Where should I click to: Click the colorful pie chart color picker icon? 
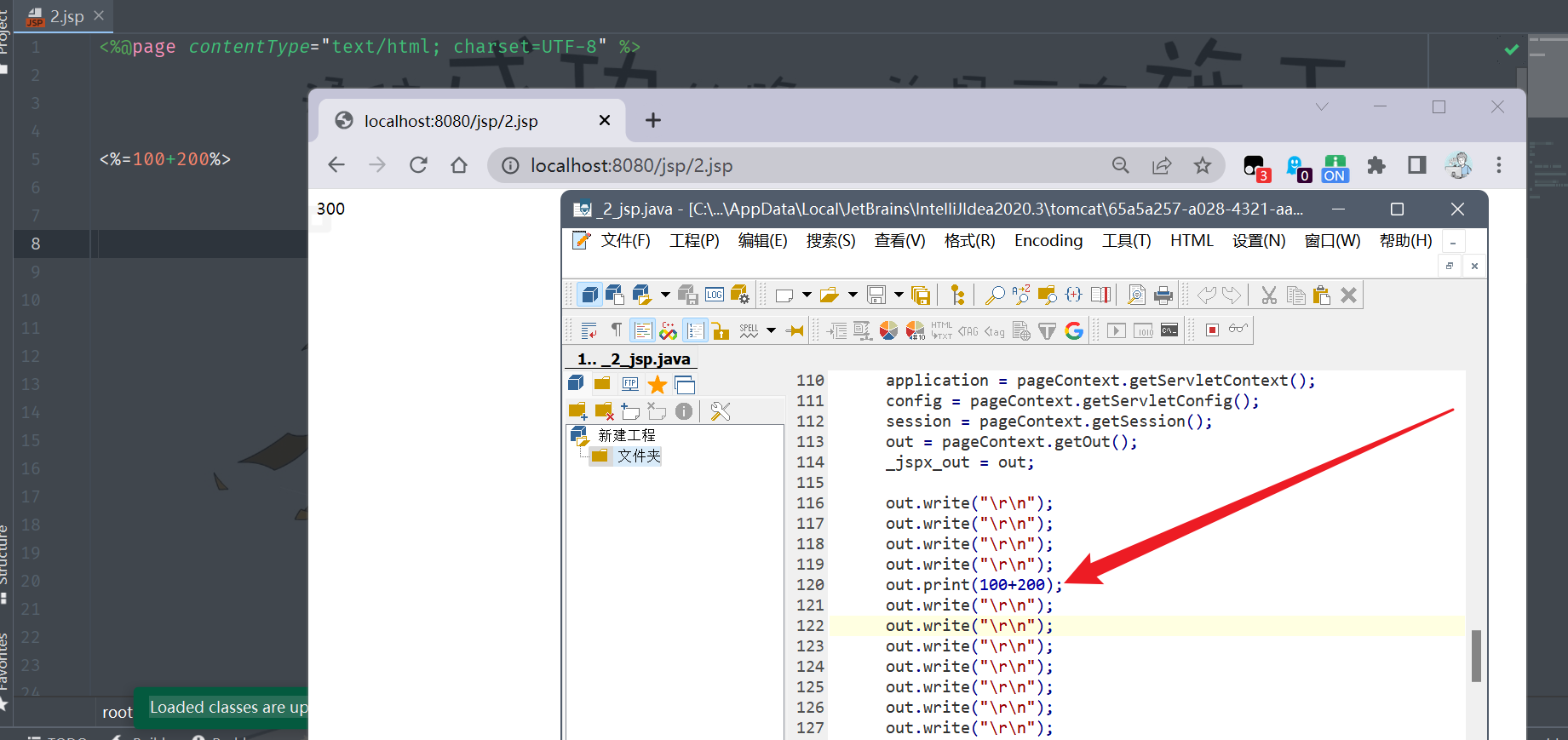click(888, 330)
